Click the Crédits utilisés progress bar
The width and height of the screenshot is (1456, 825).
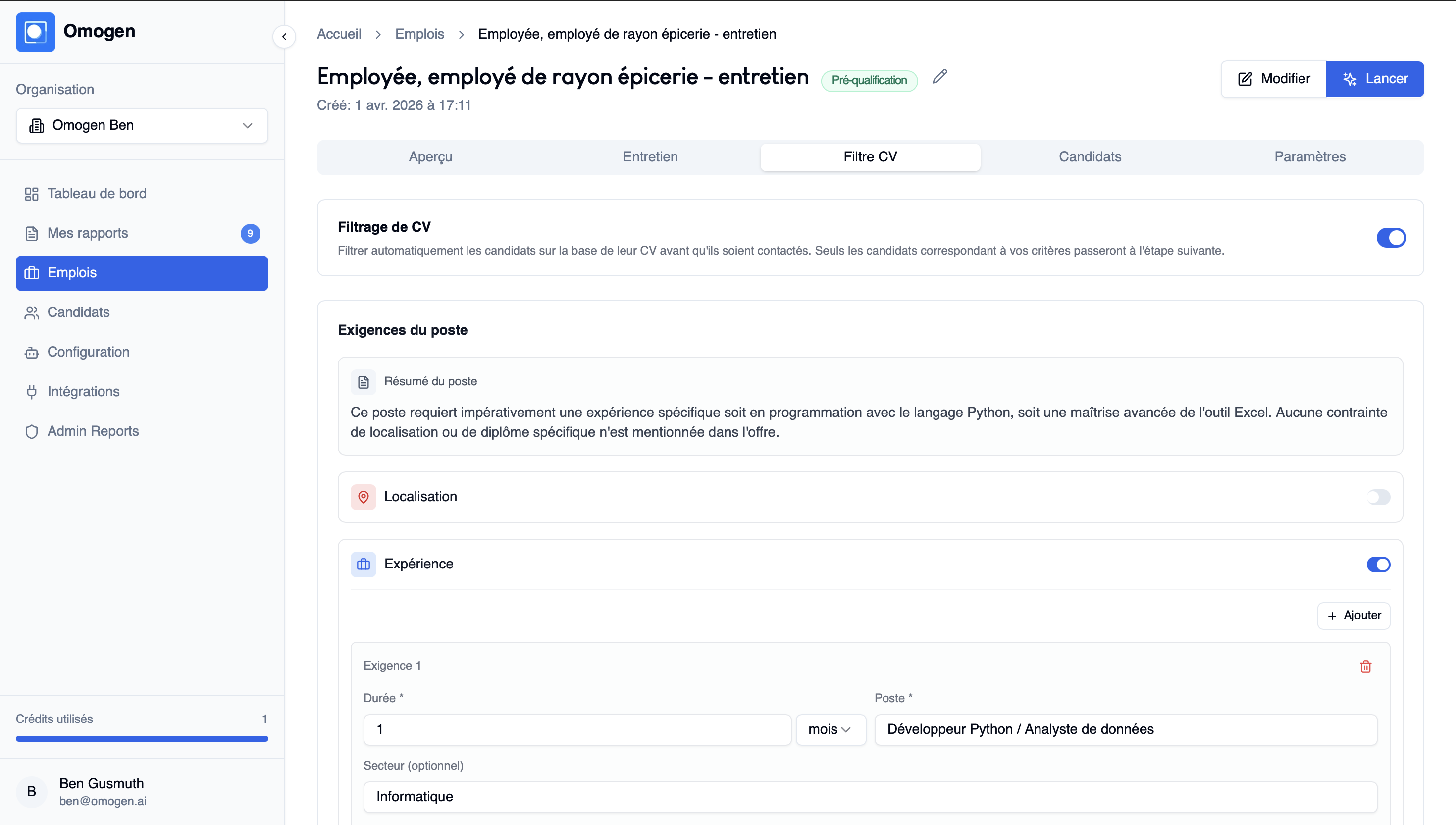pyautogui.click(x=142, y=739)
